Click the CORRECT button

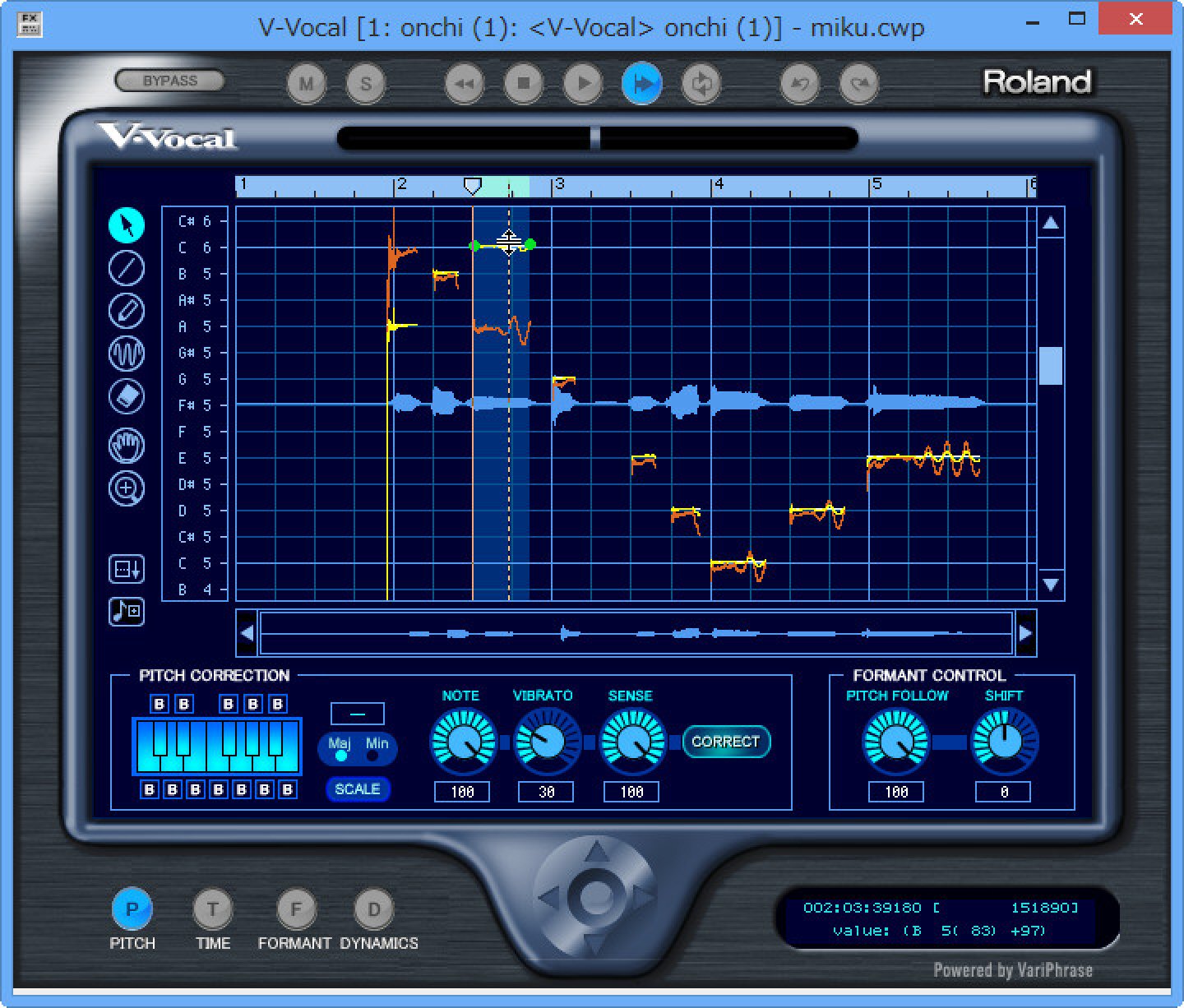(x=726, y=741)
